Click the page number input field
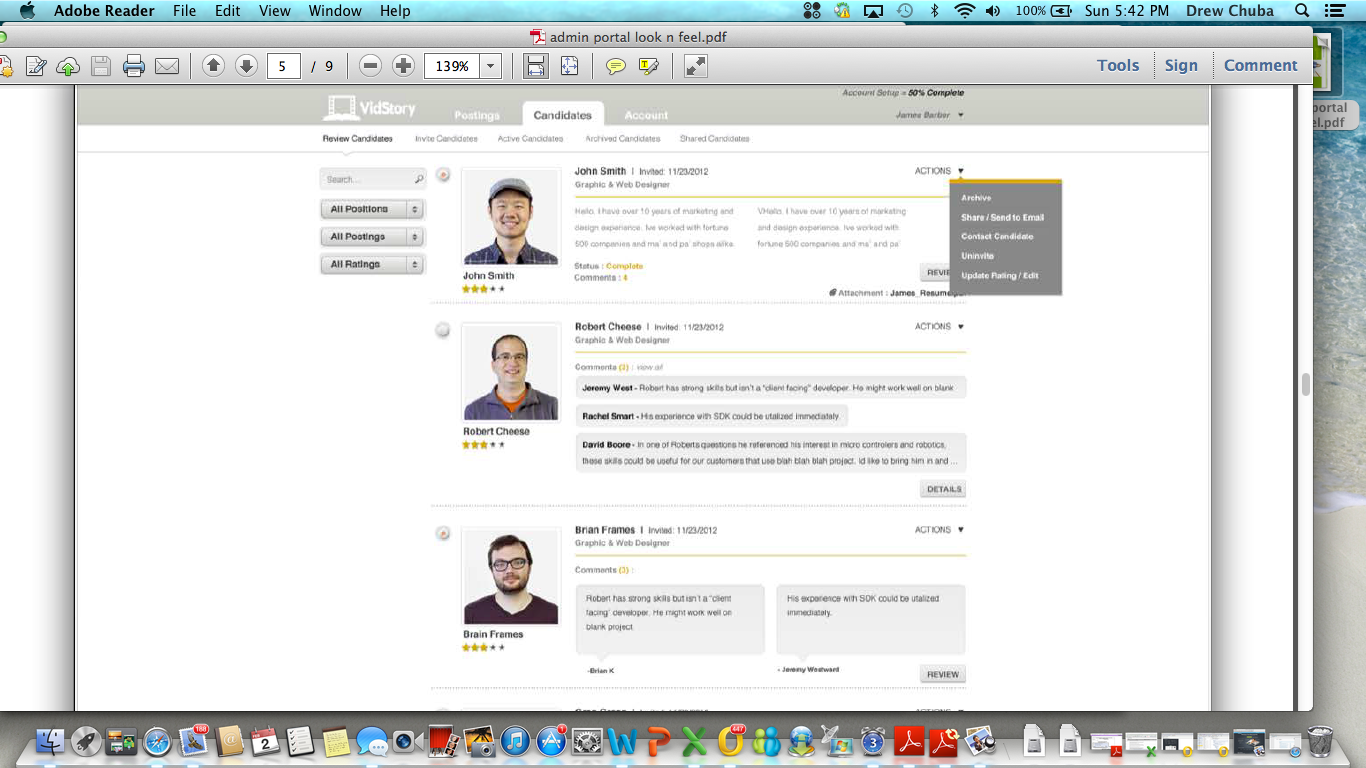 click(x=283, y=66)
